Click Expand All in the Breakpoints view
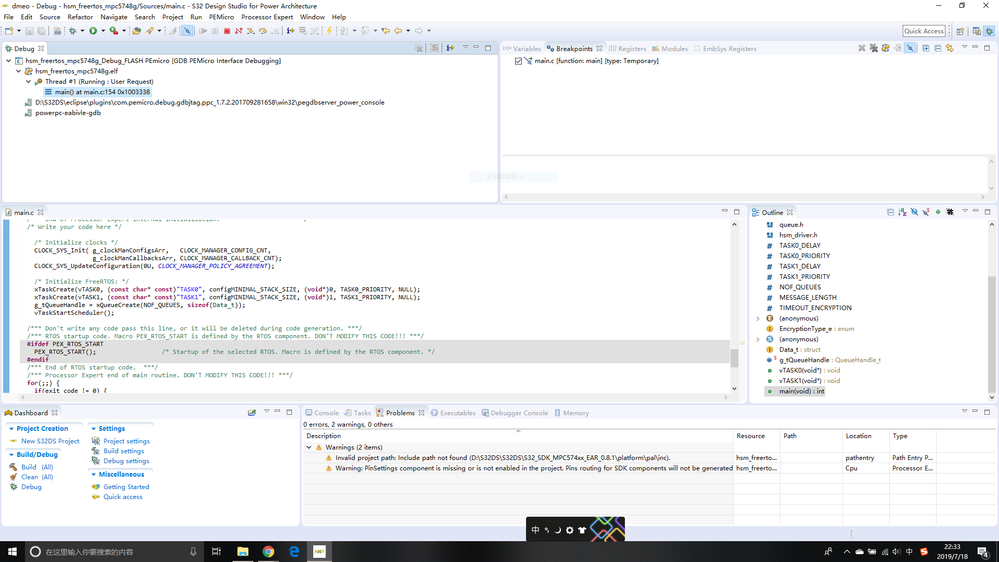 coord(926,48)
